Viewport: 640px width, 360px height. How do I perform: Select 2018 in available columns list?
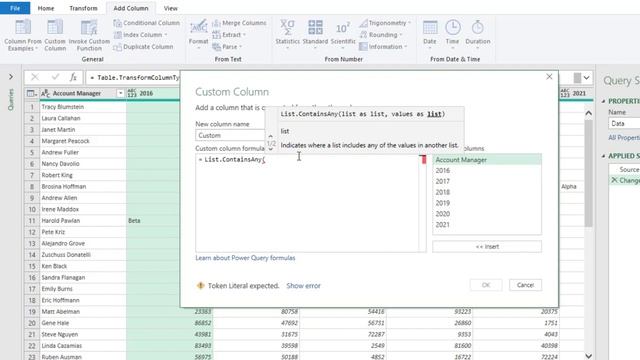pos(487,192)
